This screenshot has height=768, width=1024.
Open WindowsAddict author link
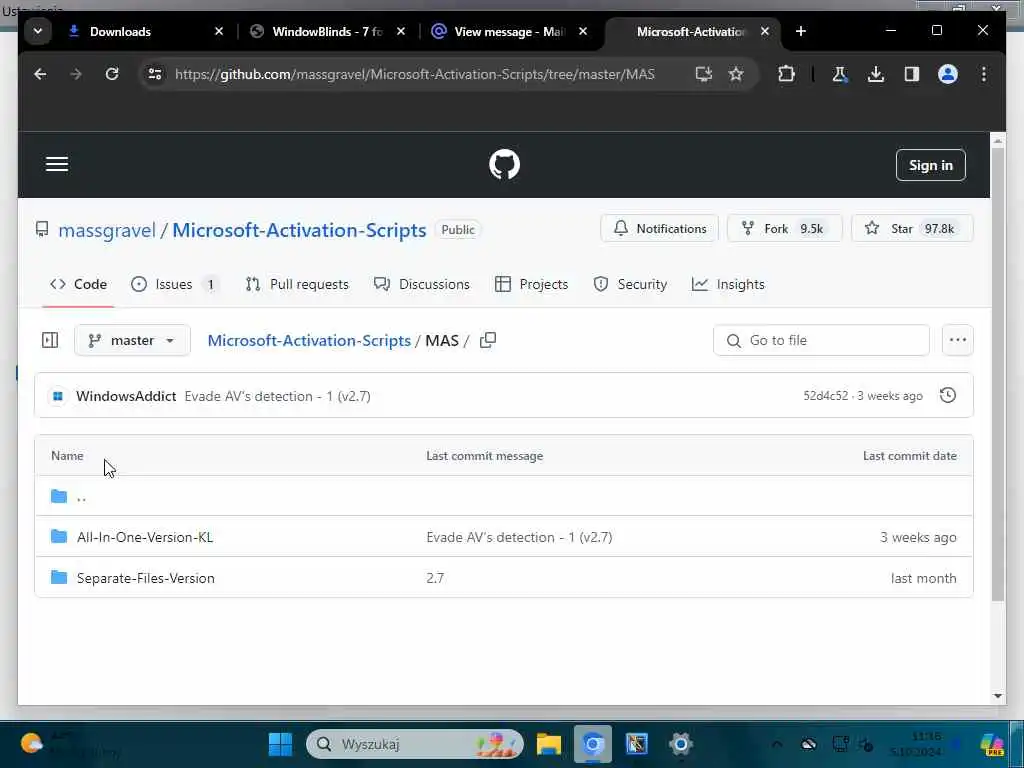(x=126, y=396)
